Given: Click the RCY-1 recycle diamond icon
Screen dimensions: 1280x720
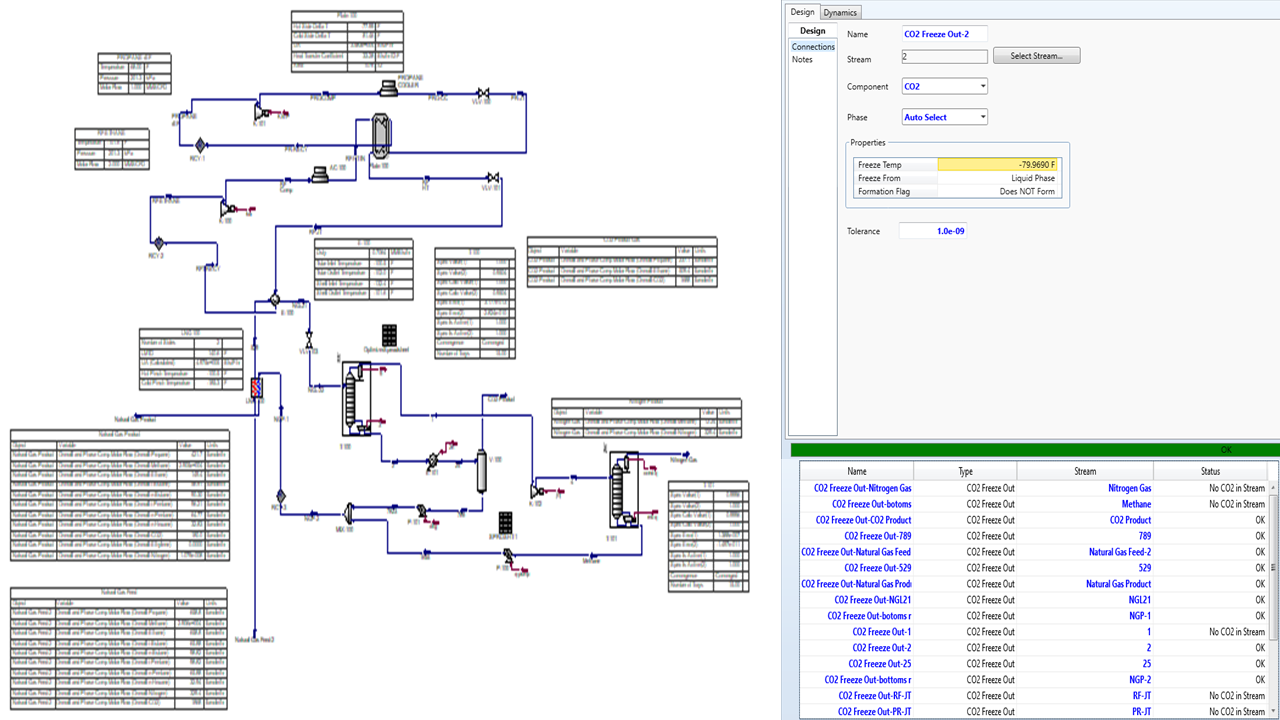Looking at the screenshot, I should 199,145.
